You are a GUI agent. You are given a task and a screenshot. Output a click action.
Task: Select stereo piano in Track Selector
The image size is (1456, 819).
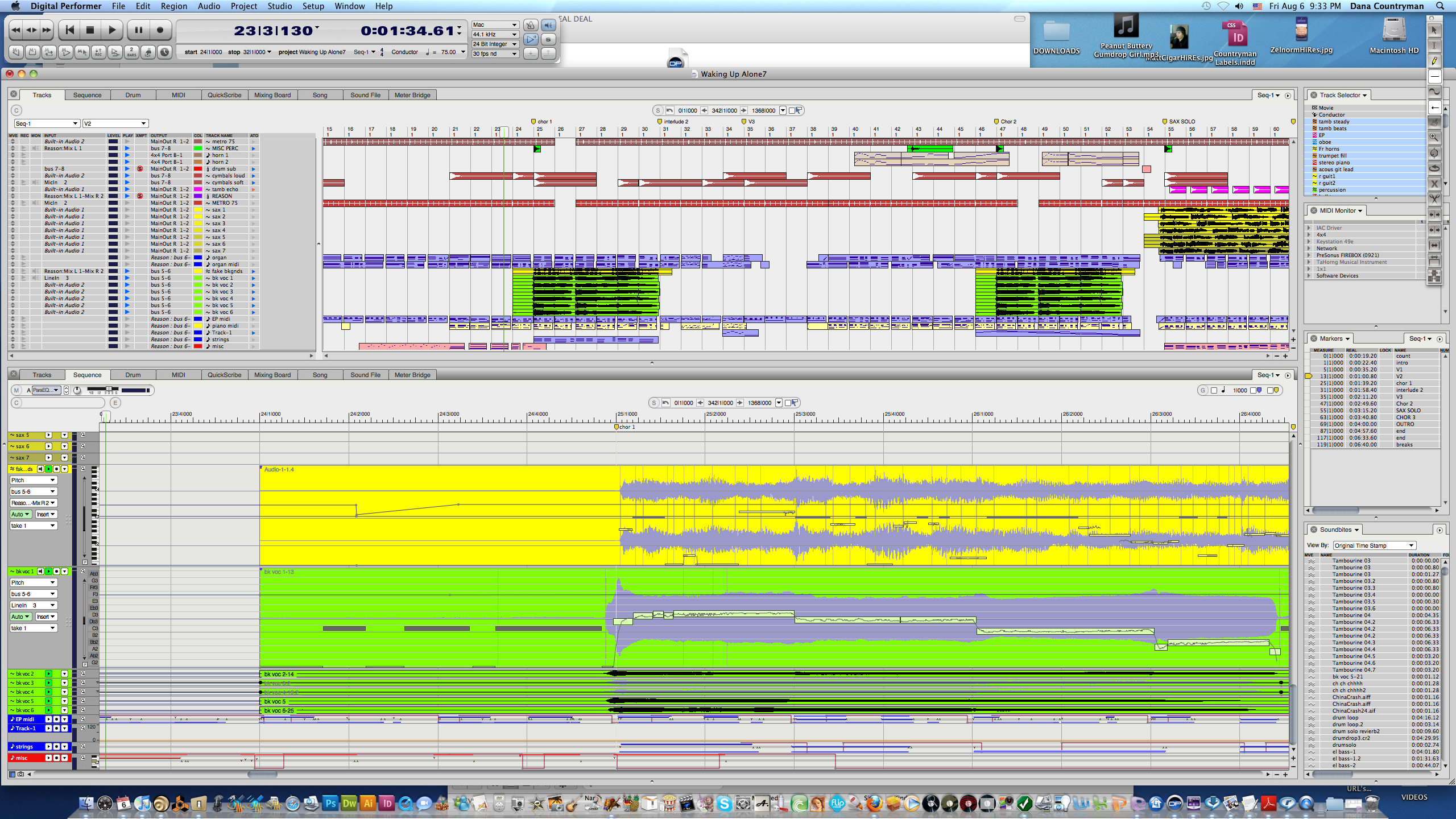coord(1334,163)
